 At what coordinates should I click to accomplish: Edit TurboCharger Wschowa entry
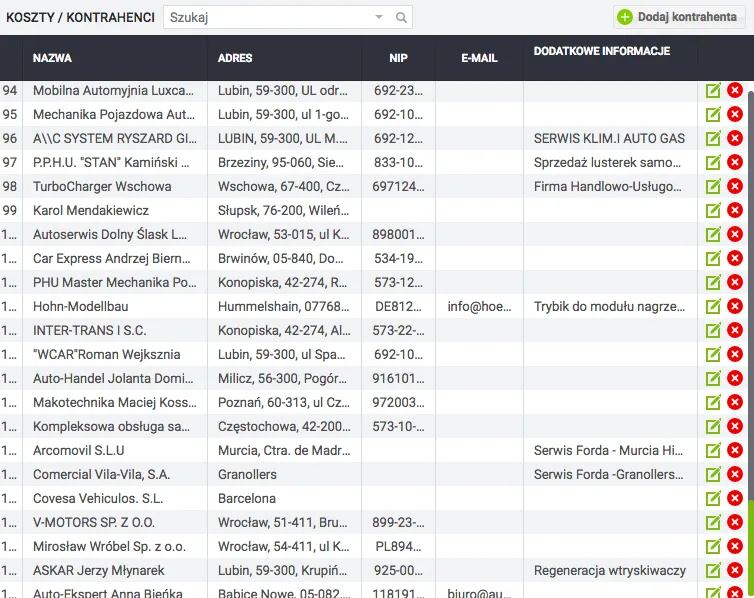click(x=713, y=187)
